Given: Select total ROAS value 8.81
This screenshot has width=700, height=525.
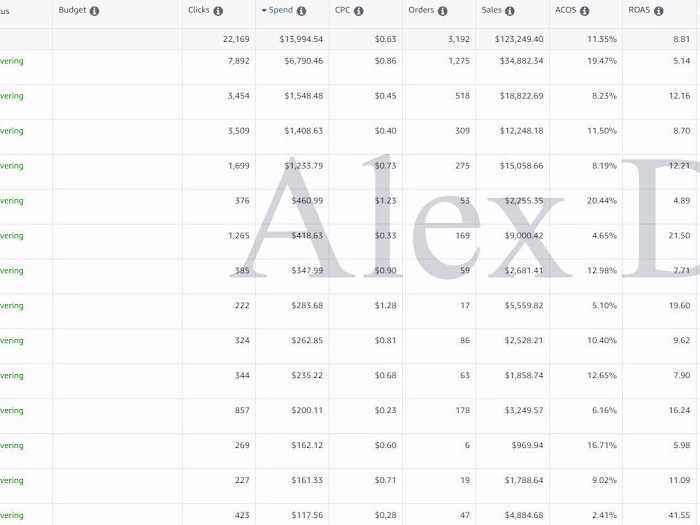Looking at the screenshot, I should [x=682, y=39].
